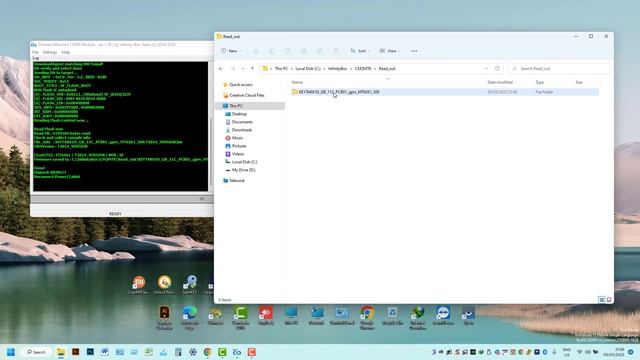
Task: Open recent locations dropdown beside forward arrow
Action: point(242,69)
